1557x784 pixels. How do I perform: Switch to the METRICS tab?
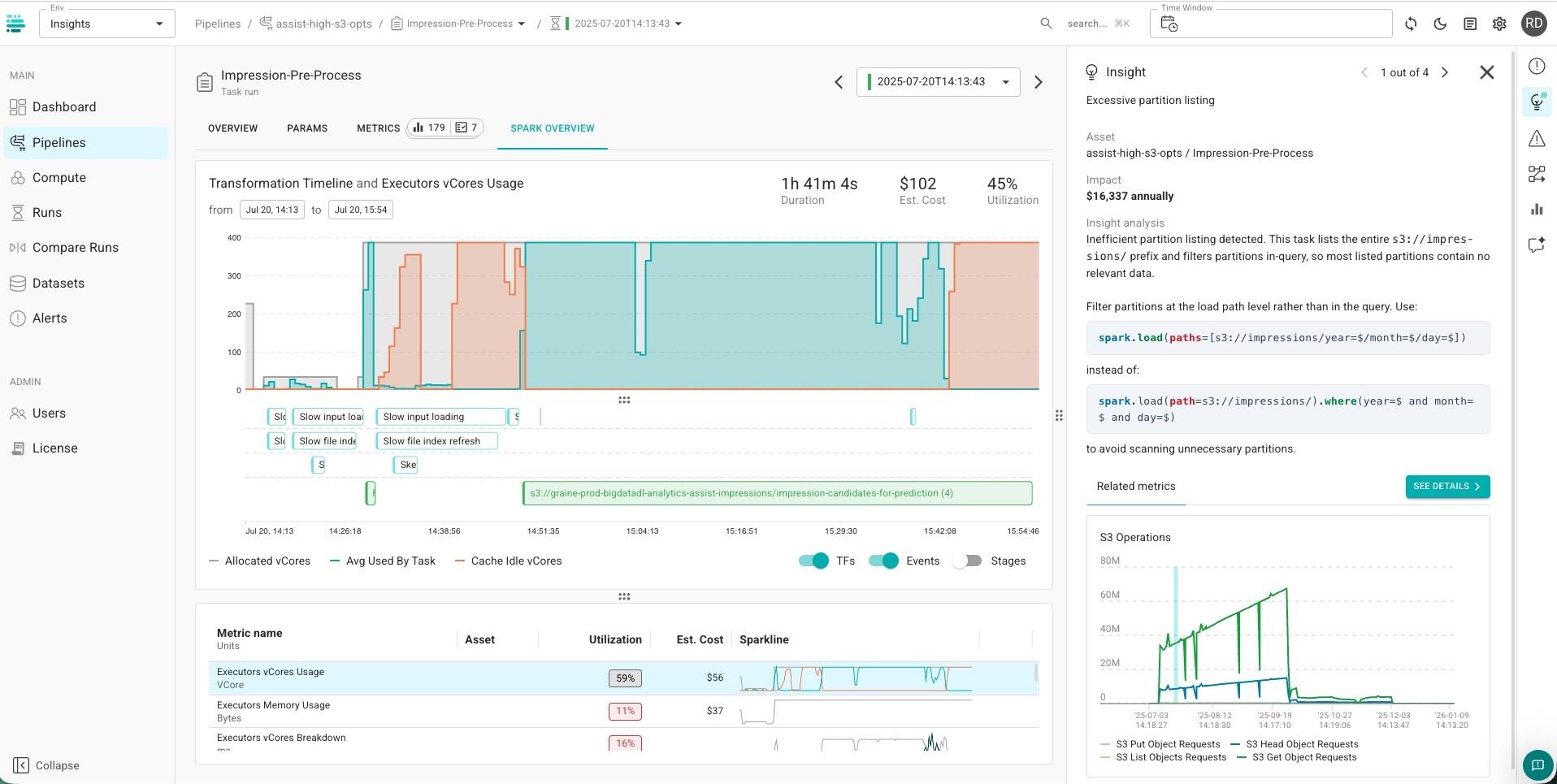(419, 128)
